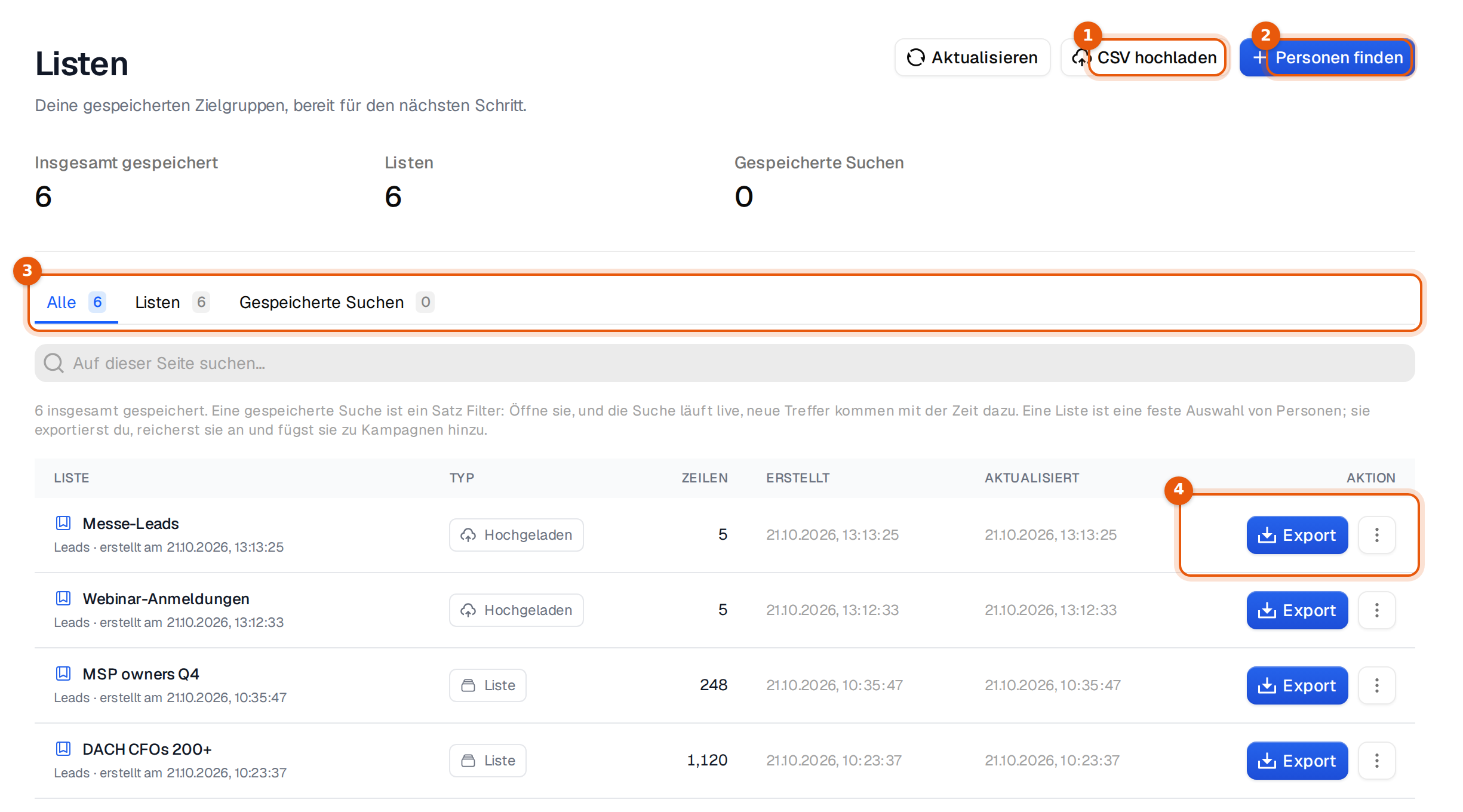Click the bookmark icon beside Webinar-Anmeldungen
Image resolution: width=1463 pixels, height=812 pixels.
63,598
